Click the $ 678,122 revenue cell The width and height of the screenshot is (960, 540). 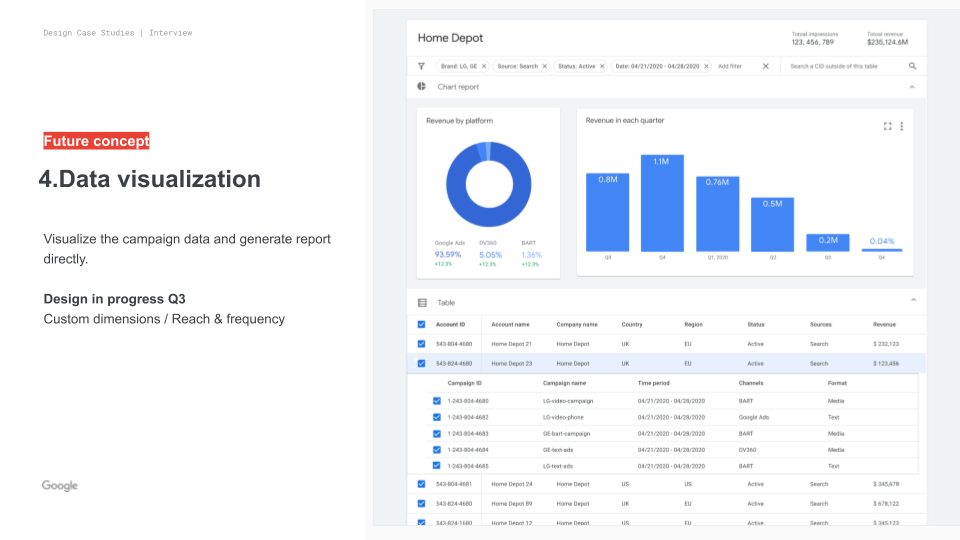pos(886,504)
